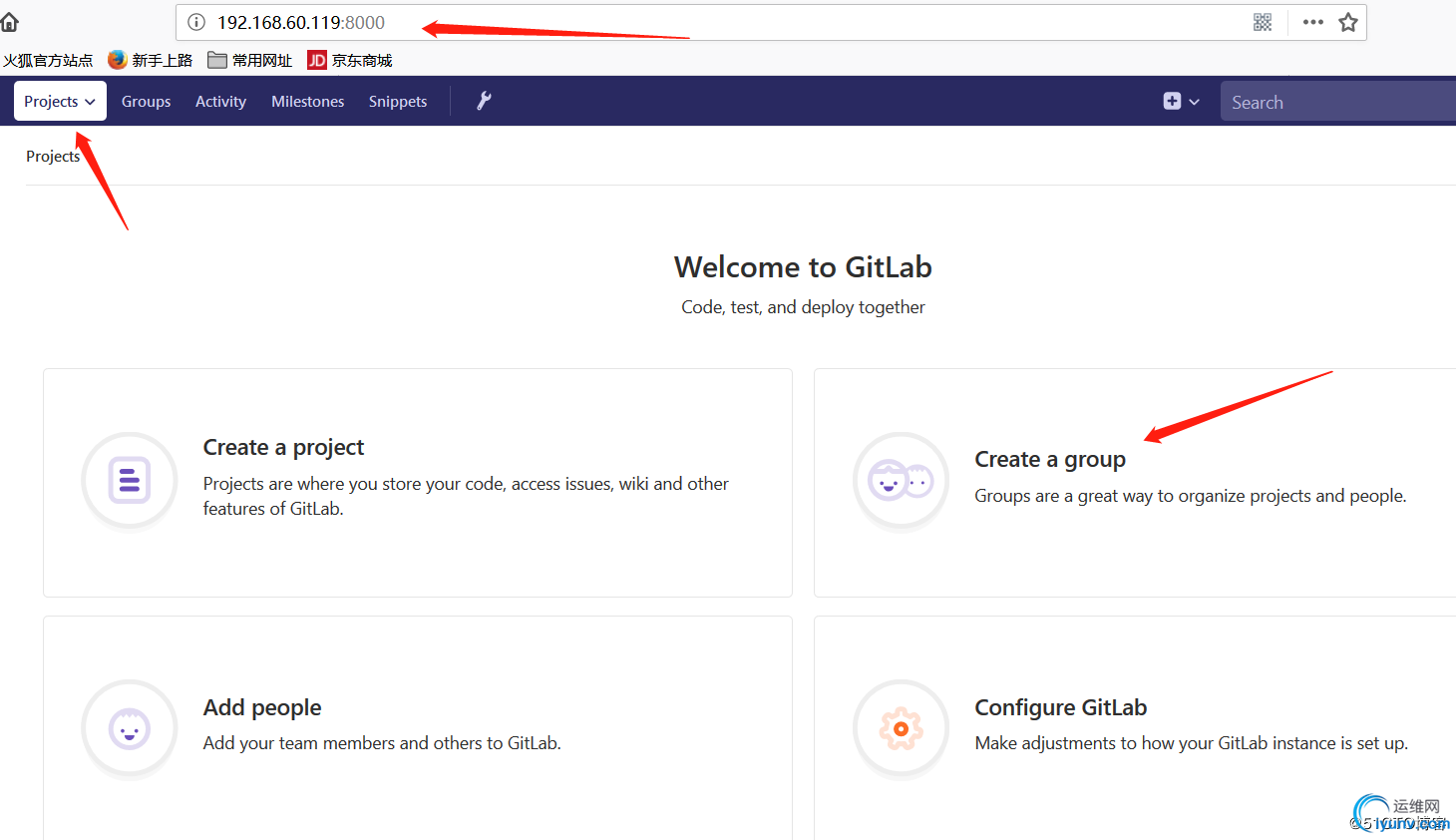This screenshot has width=1456, height=840.
Task: Click the browser home icon
Action: point(9,22)
